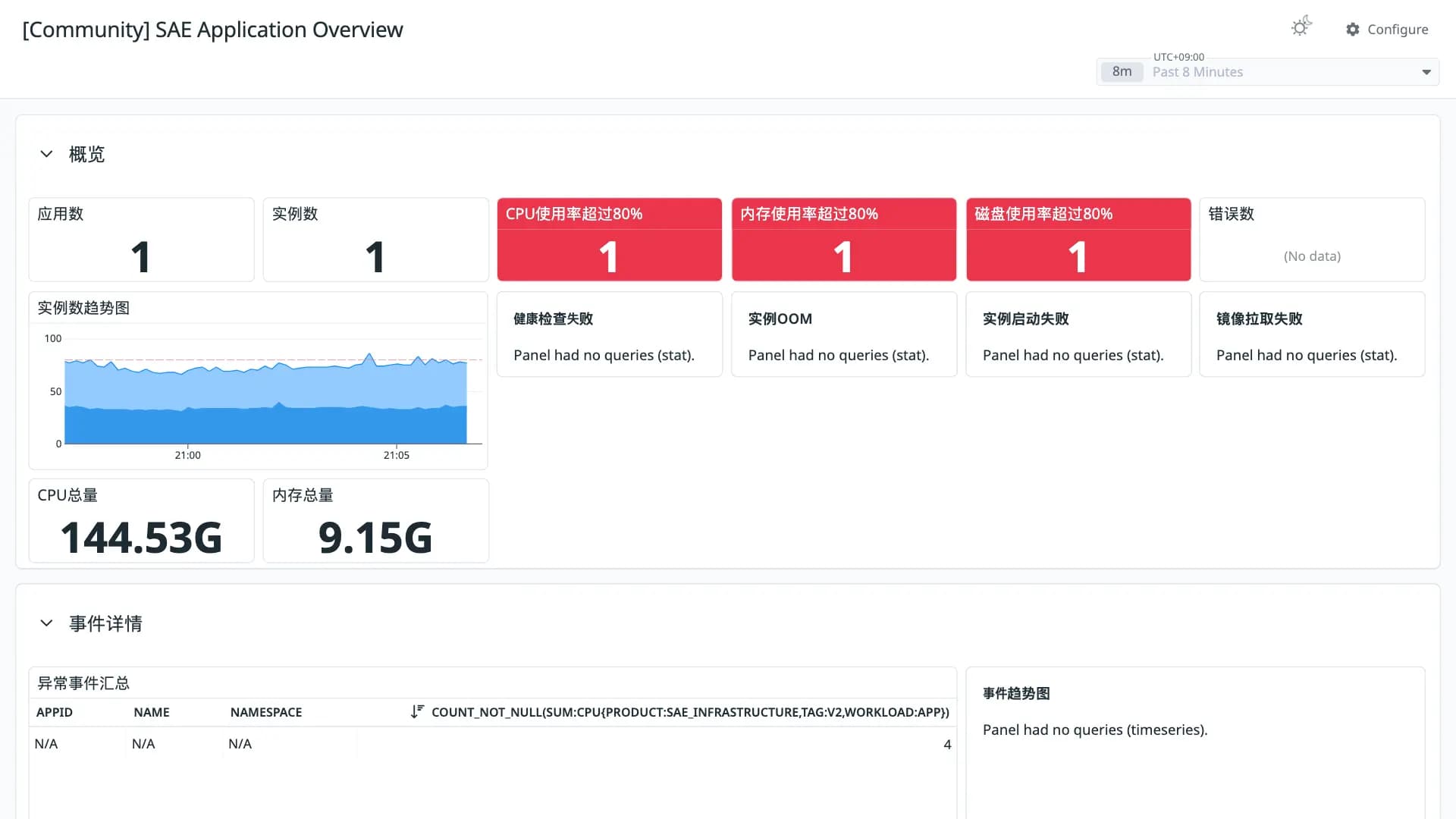Open the red CPU使用率超过80% panel
Viewport: 1456px width, 819px height.
tap(610, 240)
